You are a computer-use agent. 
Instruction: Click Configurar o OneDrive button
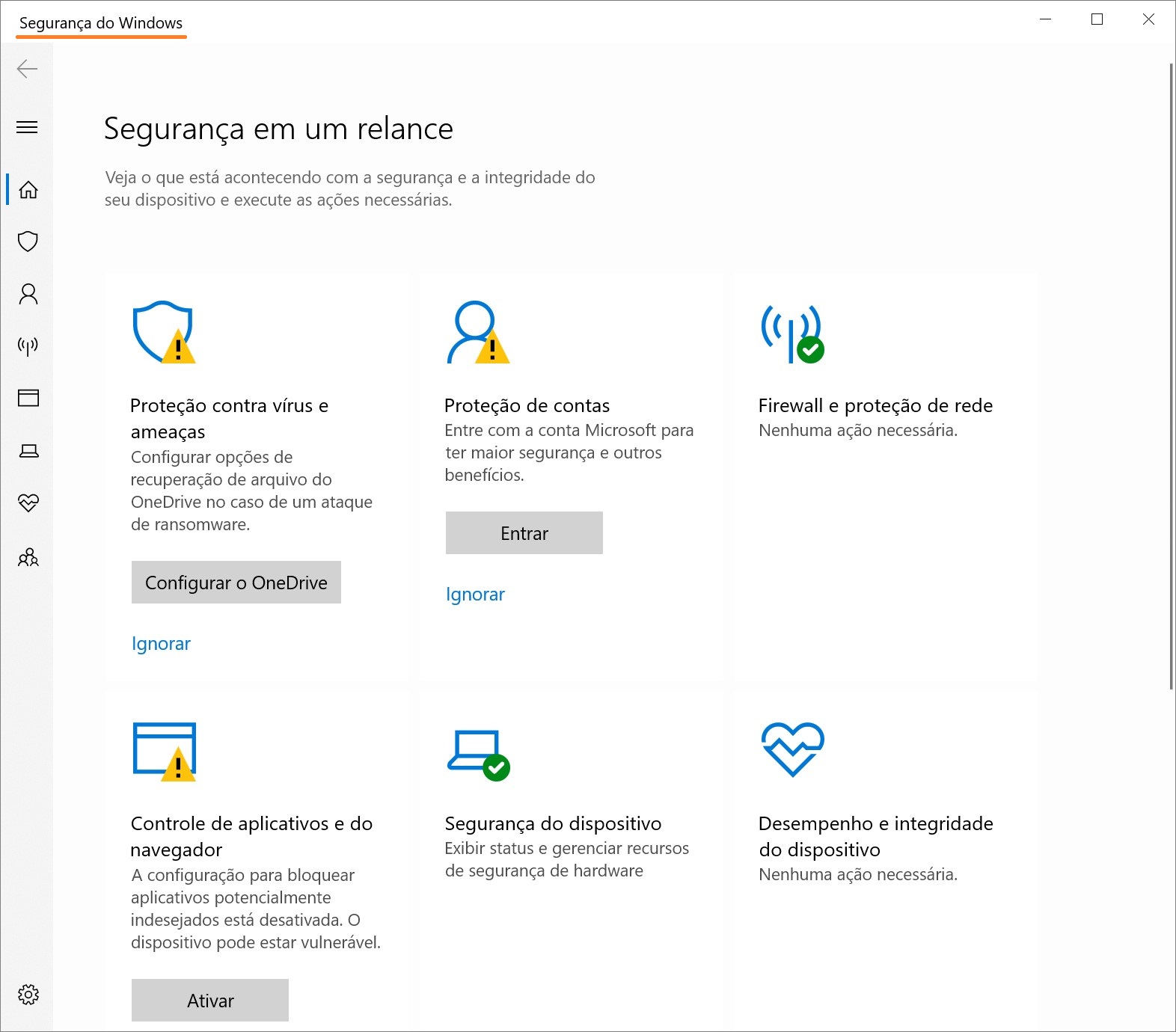pyautogui.click(x=236, y=583)
